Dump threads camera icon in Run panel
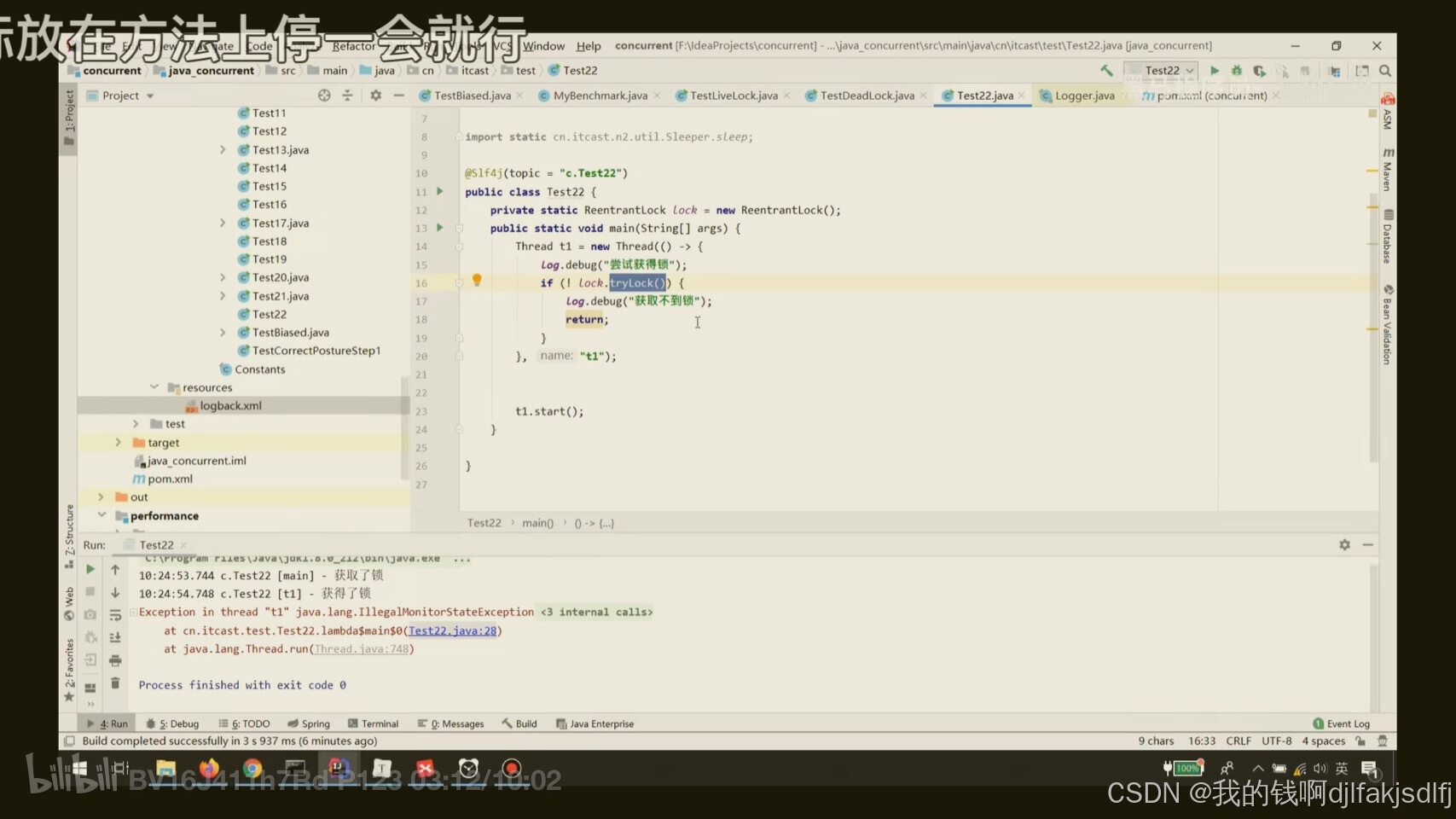Viewport: 1456px width, 819px height. point(90,615)
